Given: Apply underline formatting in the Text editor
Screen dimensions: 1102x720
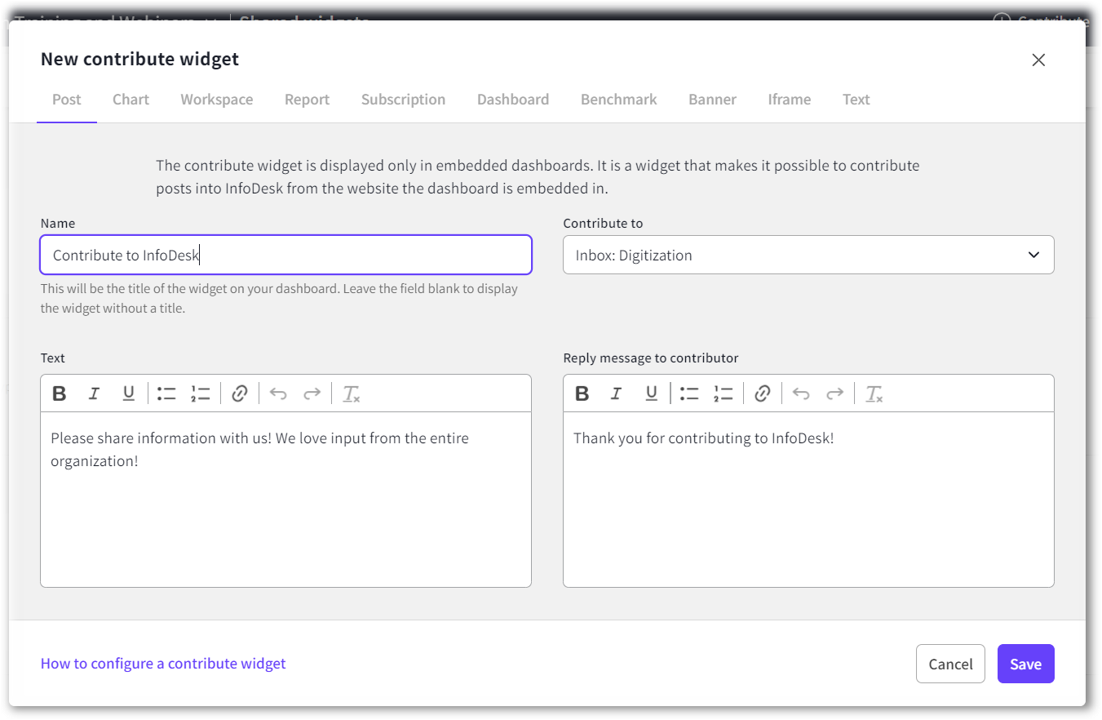Looking at the screenshot, I should pos(128,393).
